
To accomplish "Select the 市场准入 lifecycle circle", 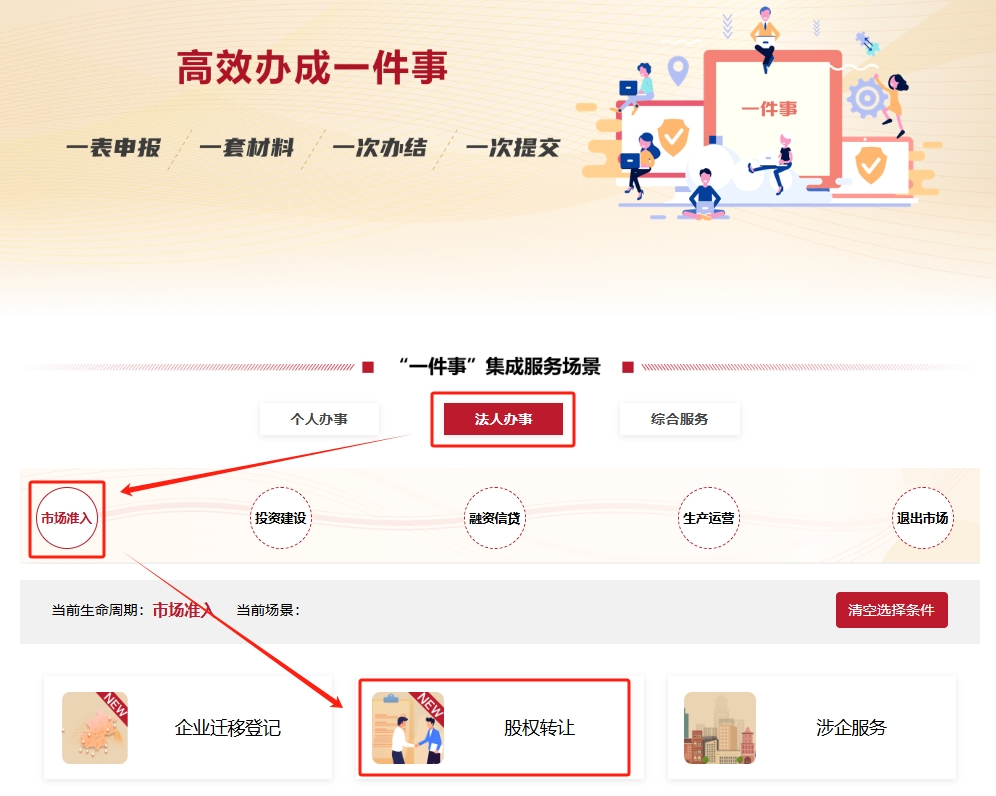I will coord(67,518).
